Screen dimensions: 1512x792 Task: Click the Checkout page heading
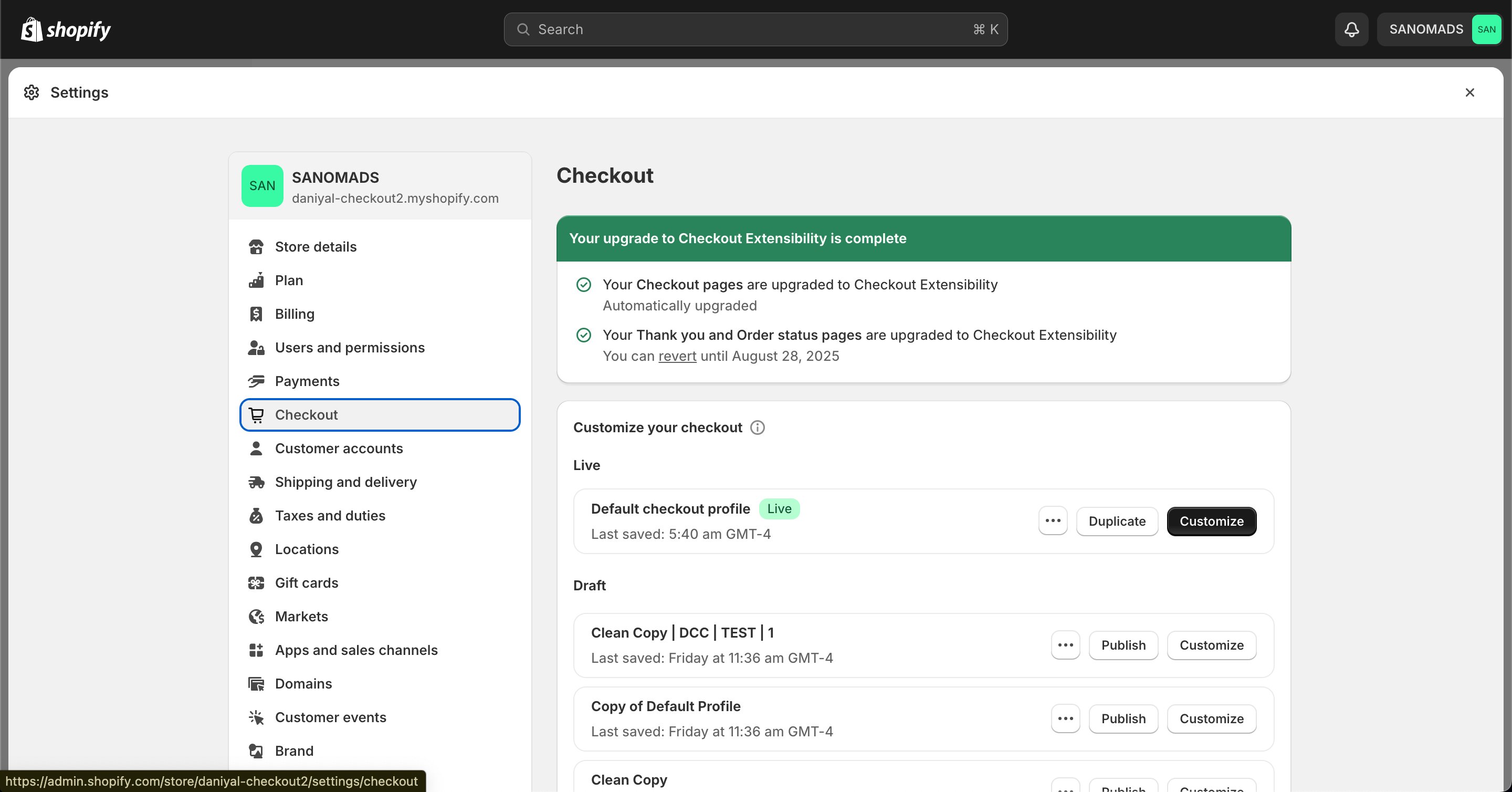pyautogui.click(x=605, y=175)
